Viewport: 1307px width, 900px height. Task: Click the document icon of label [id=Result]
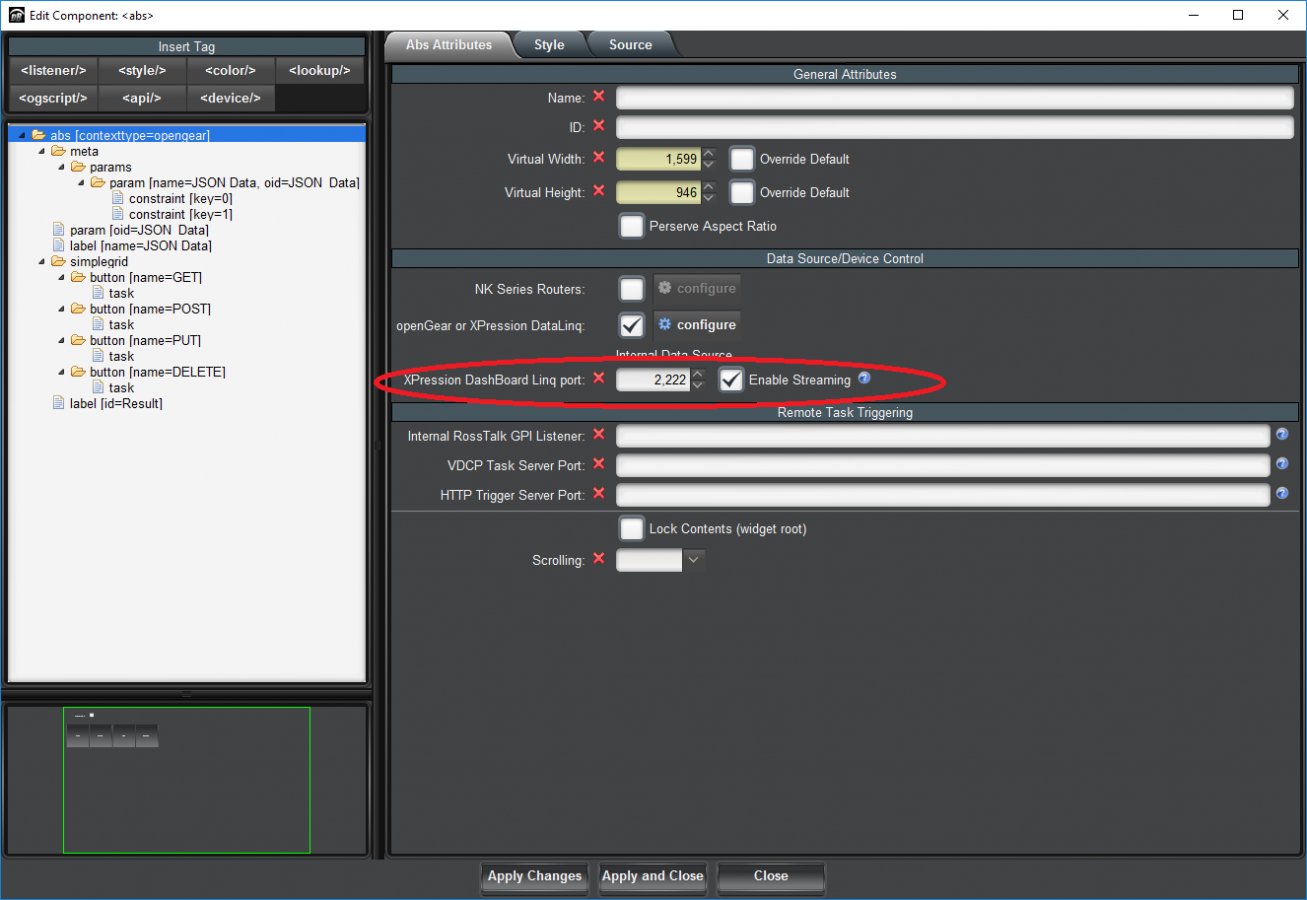(59, 403)
